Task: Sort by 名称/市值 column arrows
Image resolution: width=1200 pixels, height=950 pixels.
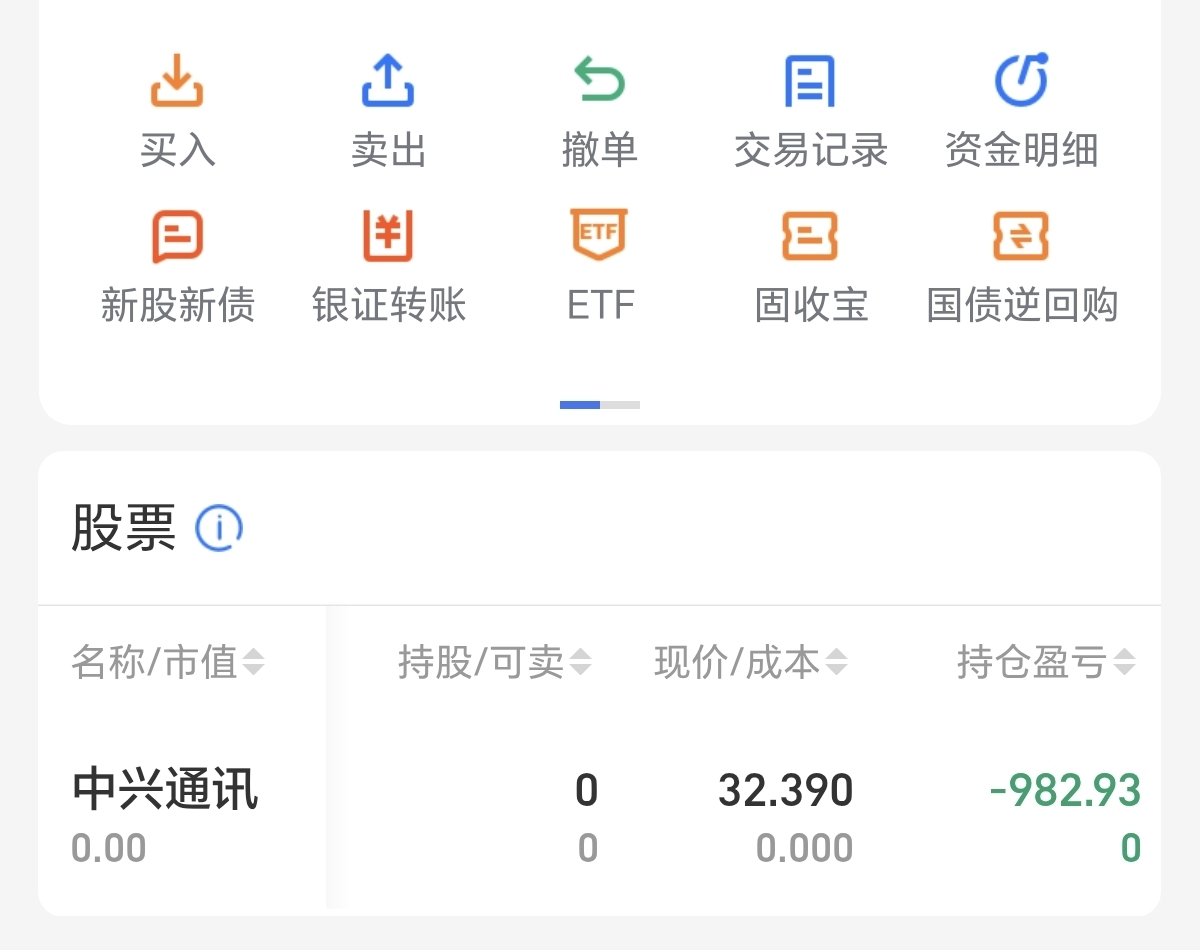Action: point(254,662)
